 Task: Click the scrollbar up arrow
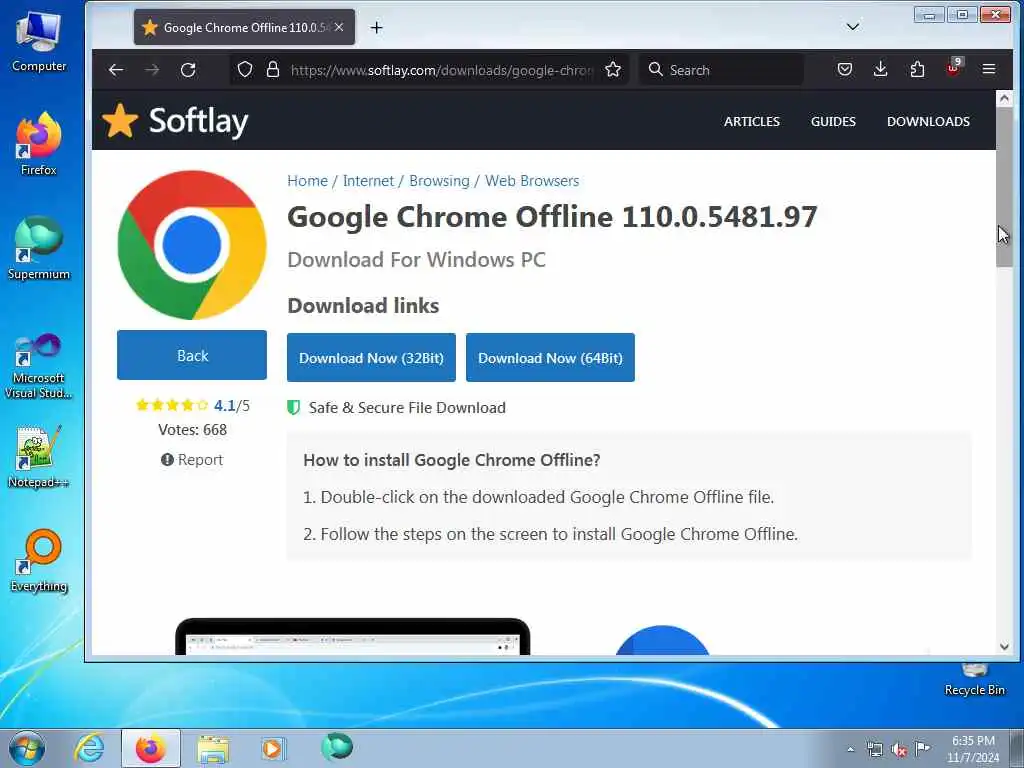[x=1004, y=99]
